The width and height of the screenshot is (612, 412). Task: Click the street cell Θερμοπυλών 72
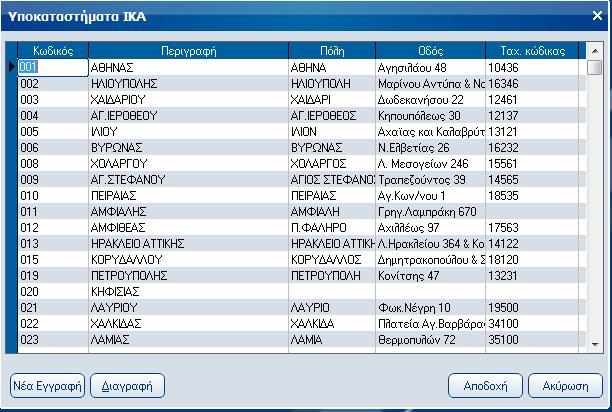(431, 339)
